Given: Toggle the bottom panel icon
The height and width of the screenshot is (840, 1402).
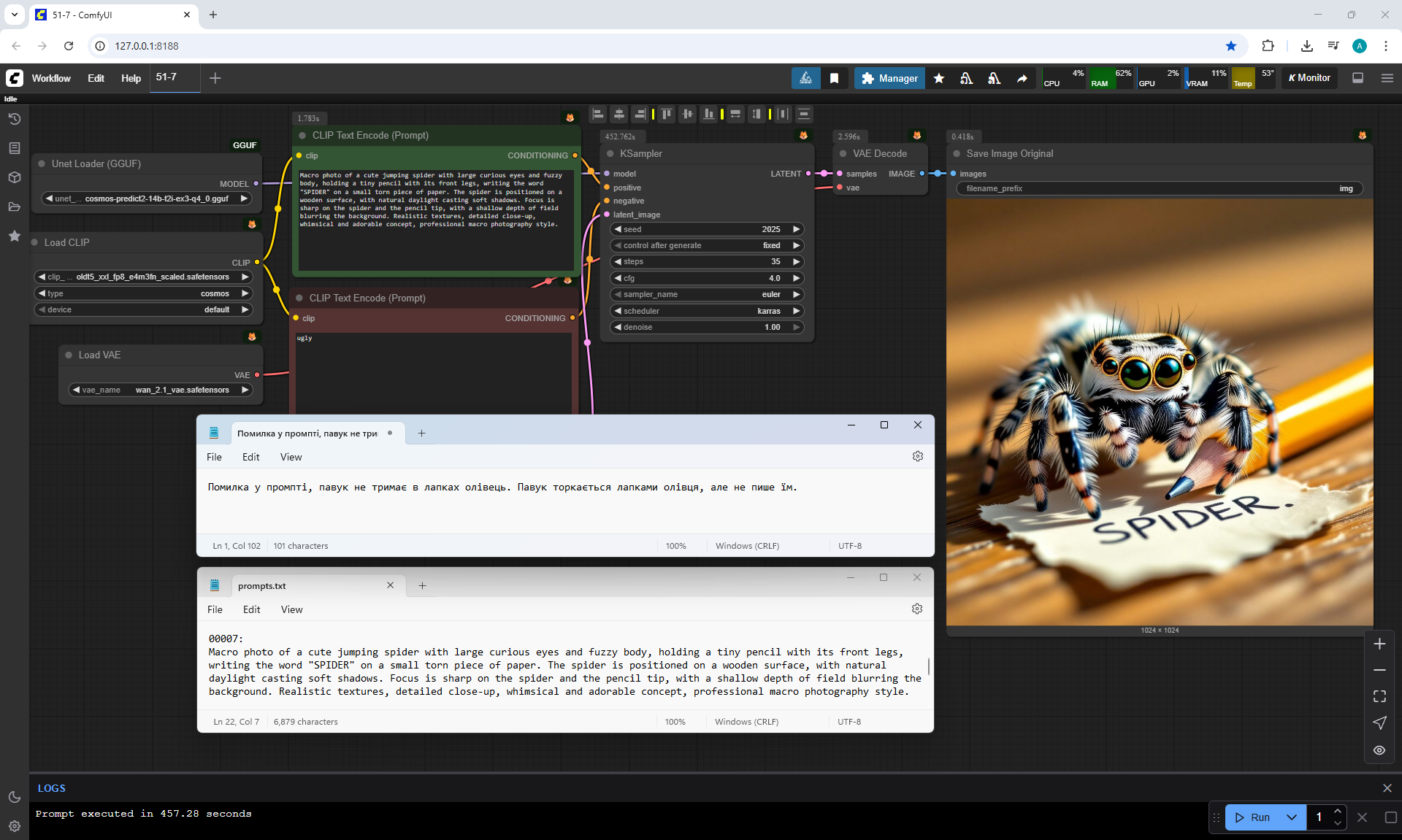Looking at the screenshot, I should click(x=1357, y=78).
